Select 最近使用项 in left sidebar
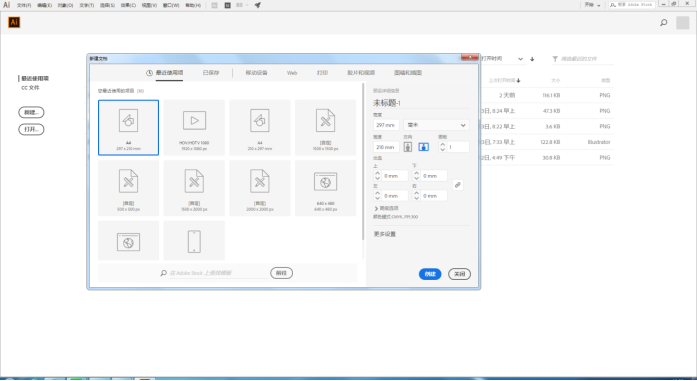The width and height of the screenshot is (697, 381). (x=35, y=78)
